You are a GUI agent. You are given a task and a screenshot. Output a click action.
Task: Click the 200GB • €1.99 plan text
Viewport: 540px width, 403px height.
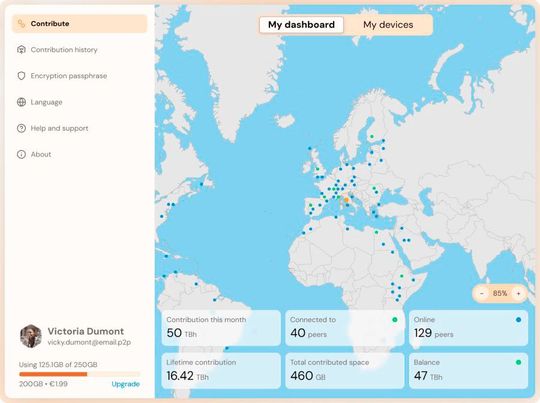(43, 384)
